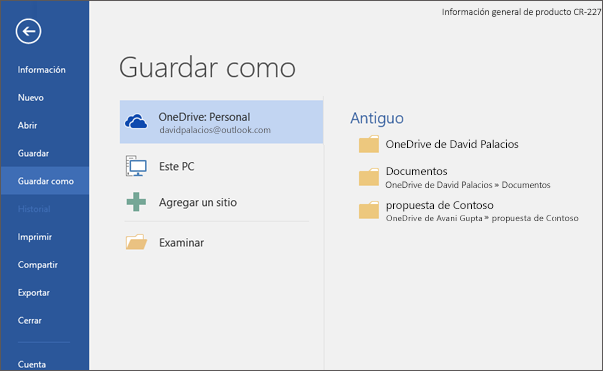Click the davidpalacios@outlook.com email text
The image size is (603, 371).
(x=215, y=130)
